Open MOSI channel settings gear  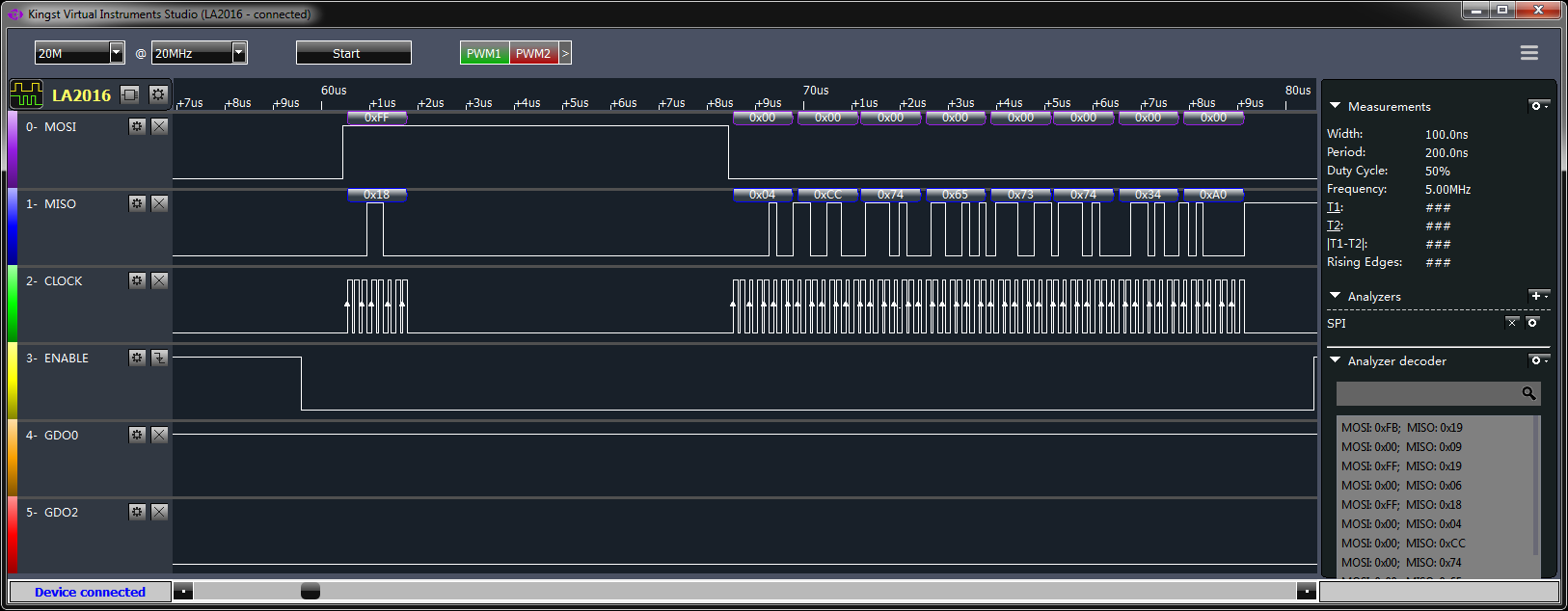pyautogui.click(x=137, y=126)
